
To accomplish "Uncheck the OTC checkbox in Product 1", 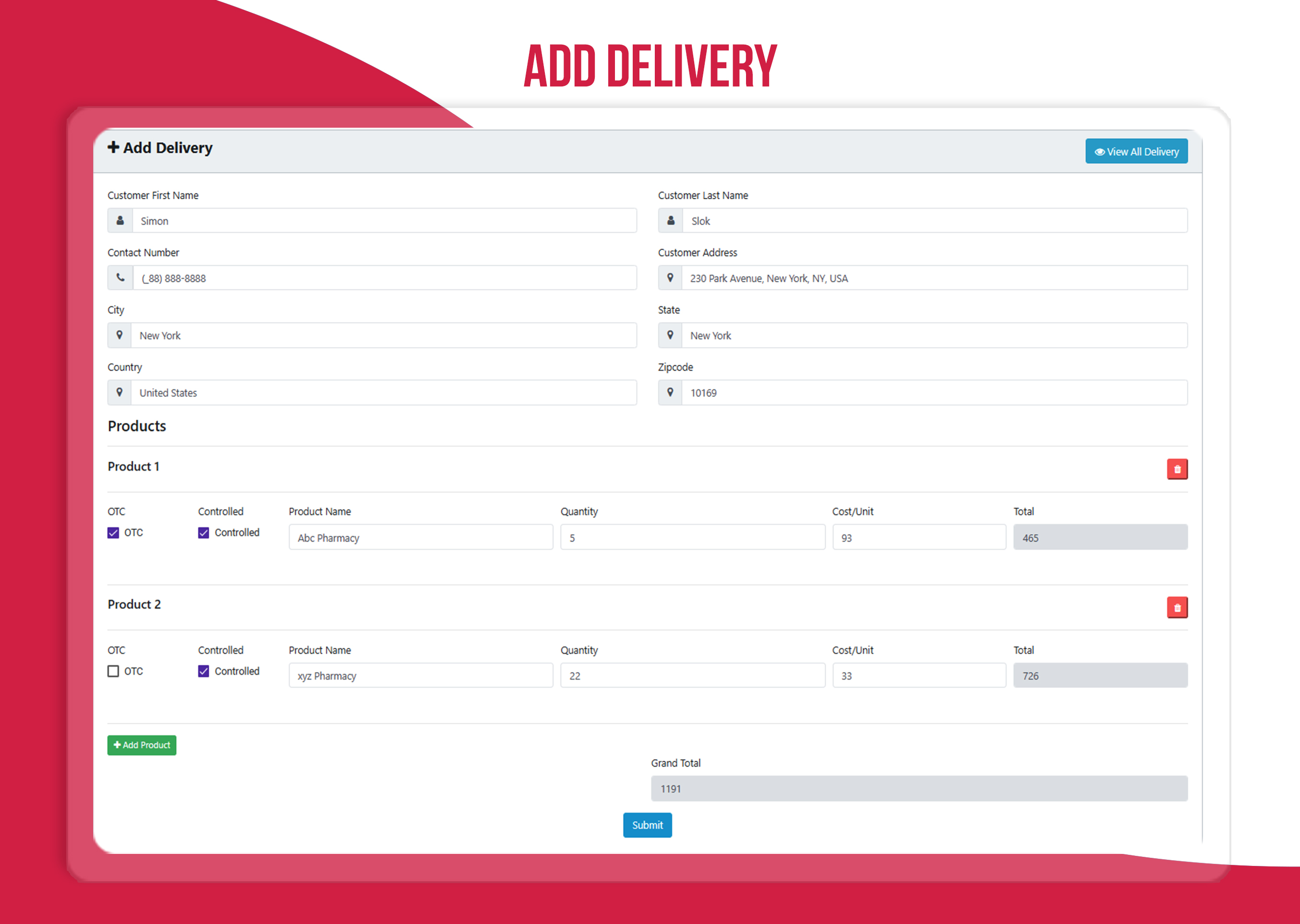I will point(113,532).
